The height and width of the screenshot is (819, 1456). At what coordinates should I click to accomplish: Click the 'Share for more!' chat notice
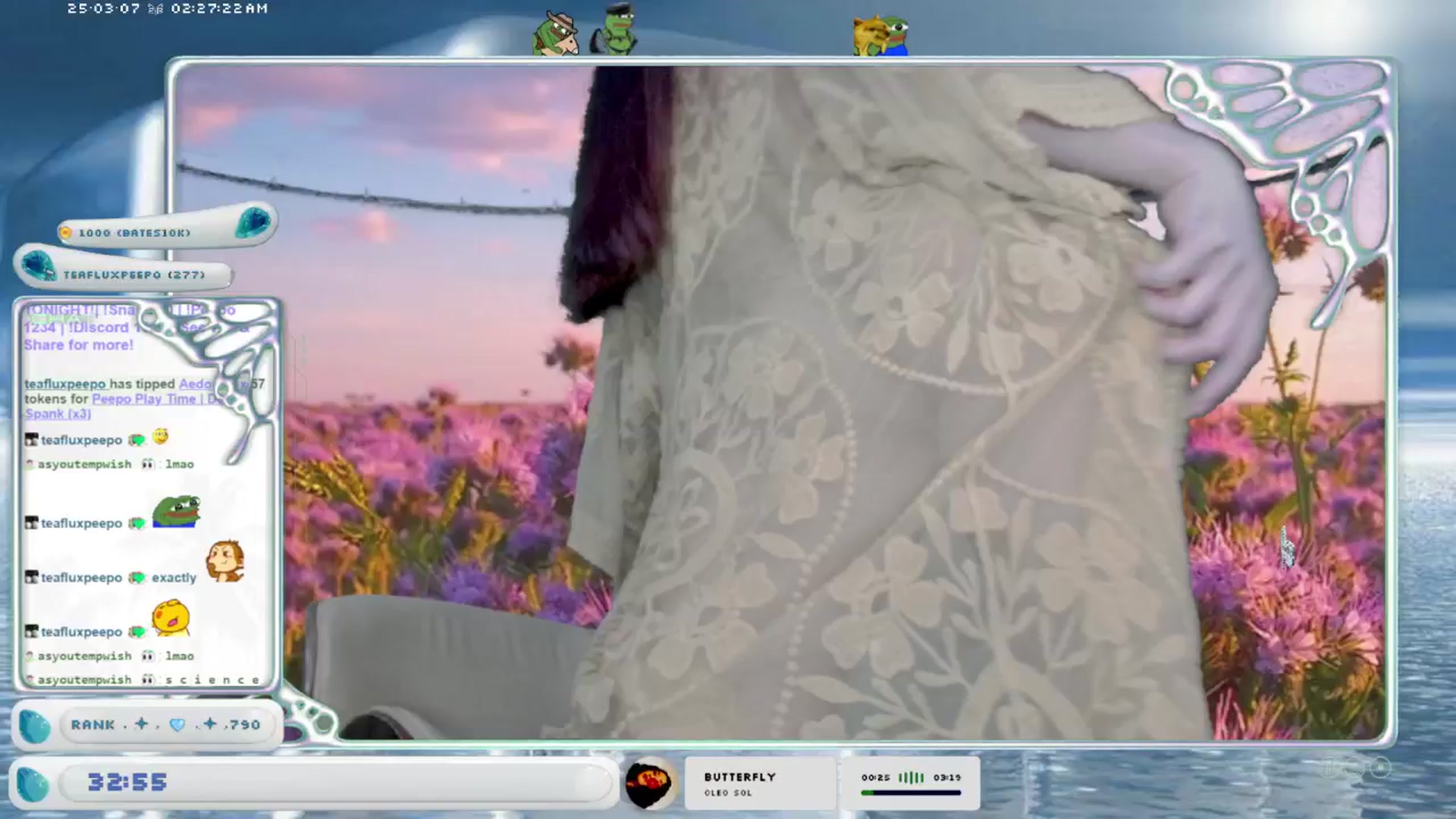pyautogui.click(x=78, y=345)
